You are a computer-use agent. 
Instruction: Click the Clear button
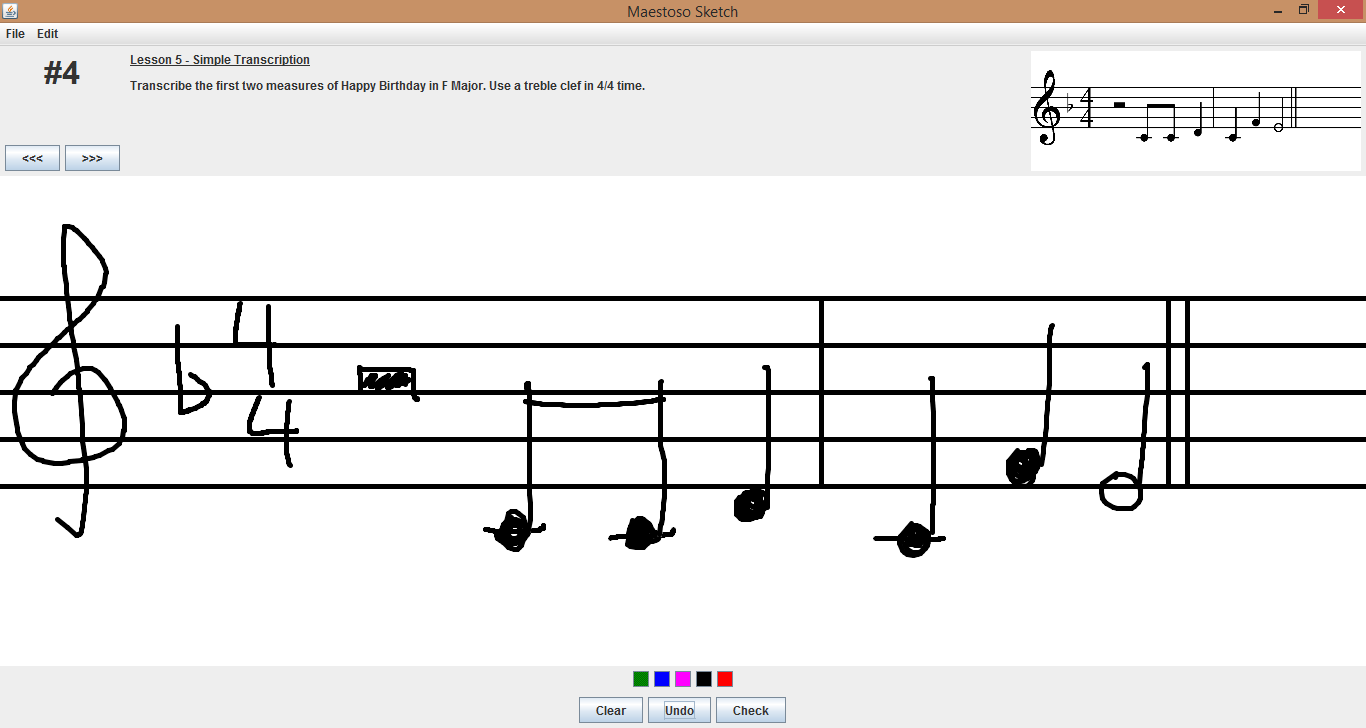611,710
